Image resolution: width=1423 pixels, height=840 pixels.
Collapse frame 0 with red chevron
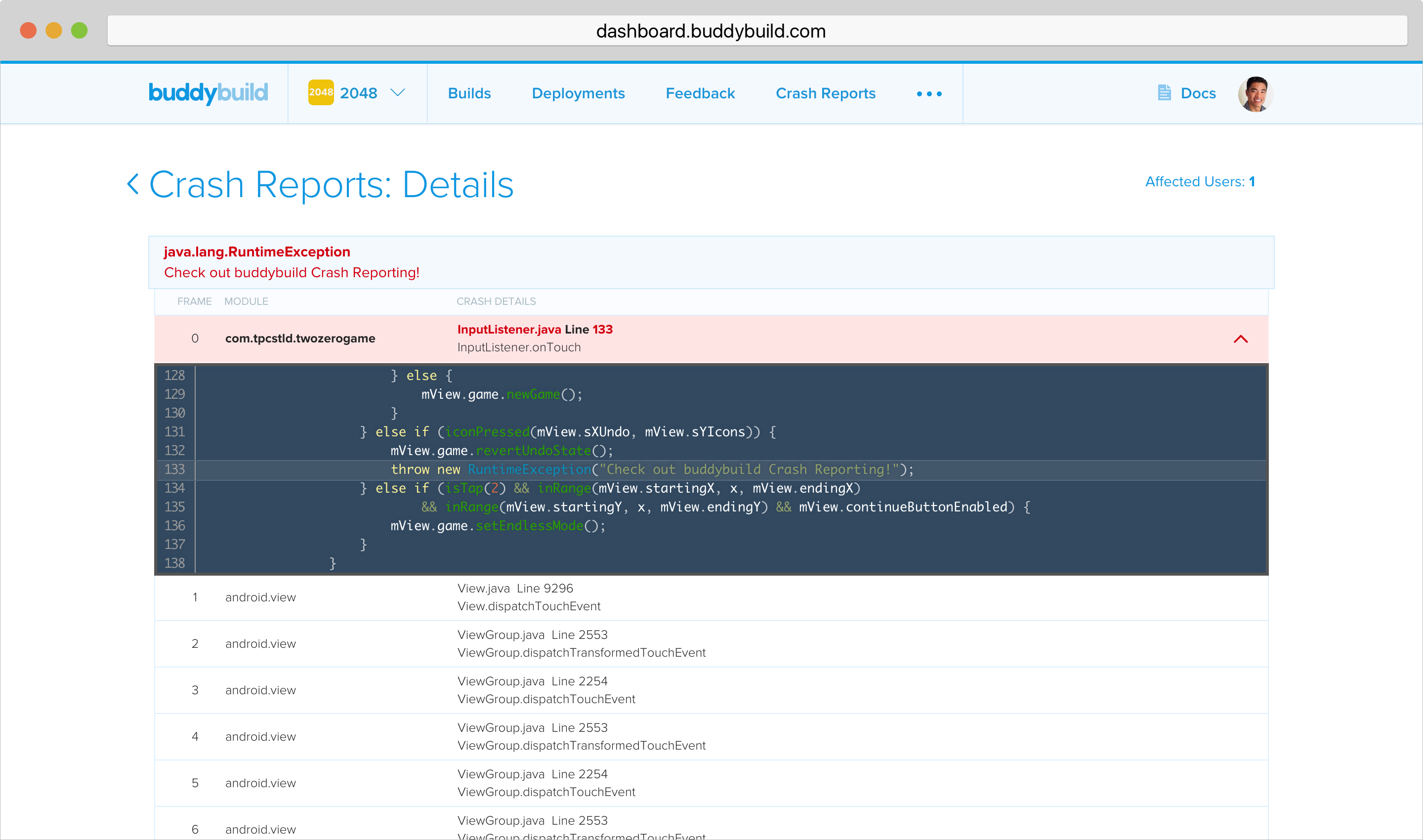(1240, 339)
